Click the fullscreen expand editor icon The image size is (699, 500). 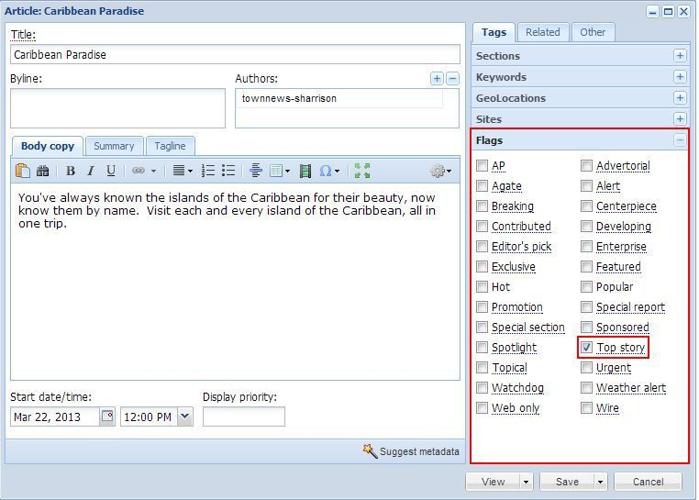362,171
